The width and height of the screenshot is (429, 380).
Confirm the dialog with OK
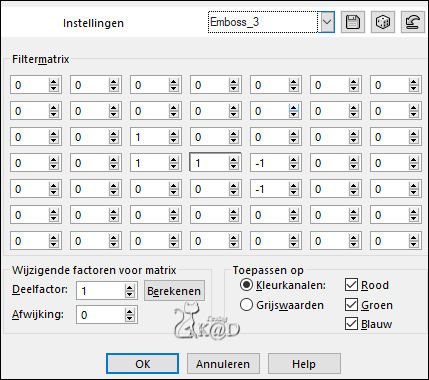click(x=143, y=364)
